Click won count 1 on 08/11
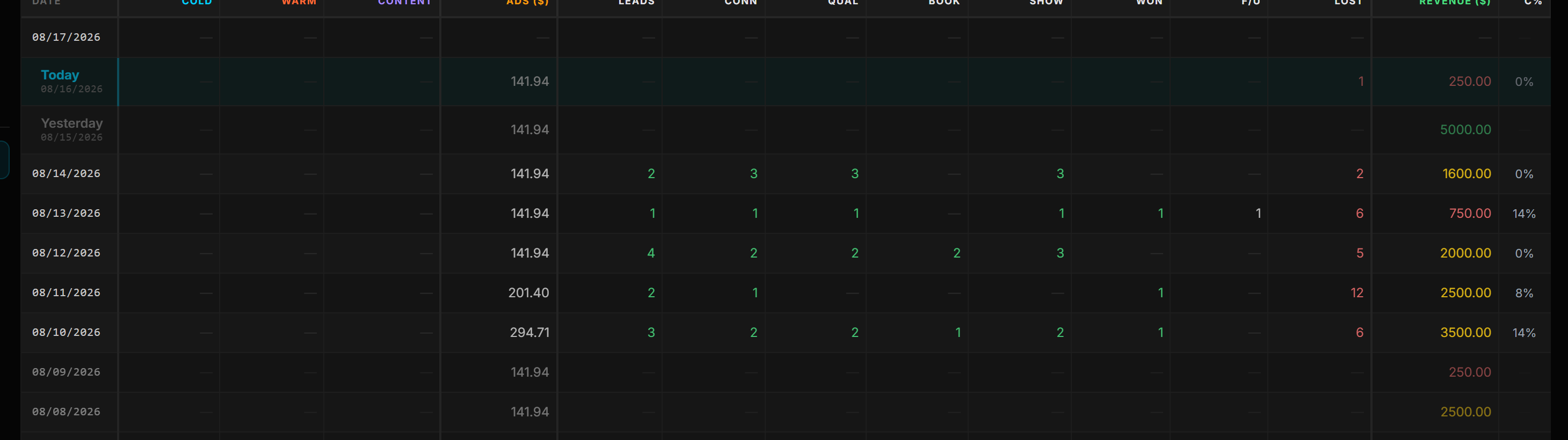Screen dimensions: 1568x440 1160,293
